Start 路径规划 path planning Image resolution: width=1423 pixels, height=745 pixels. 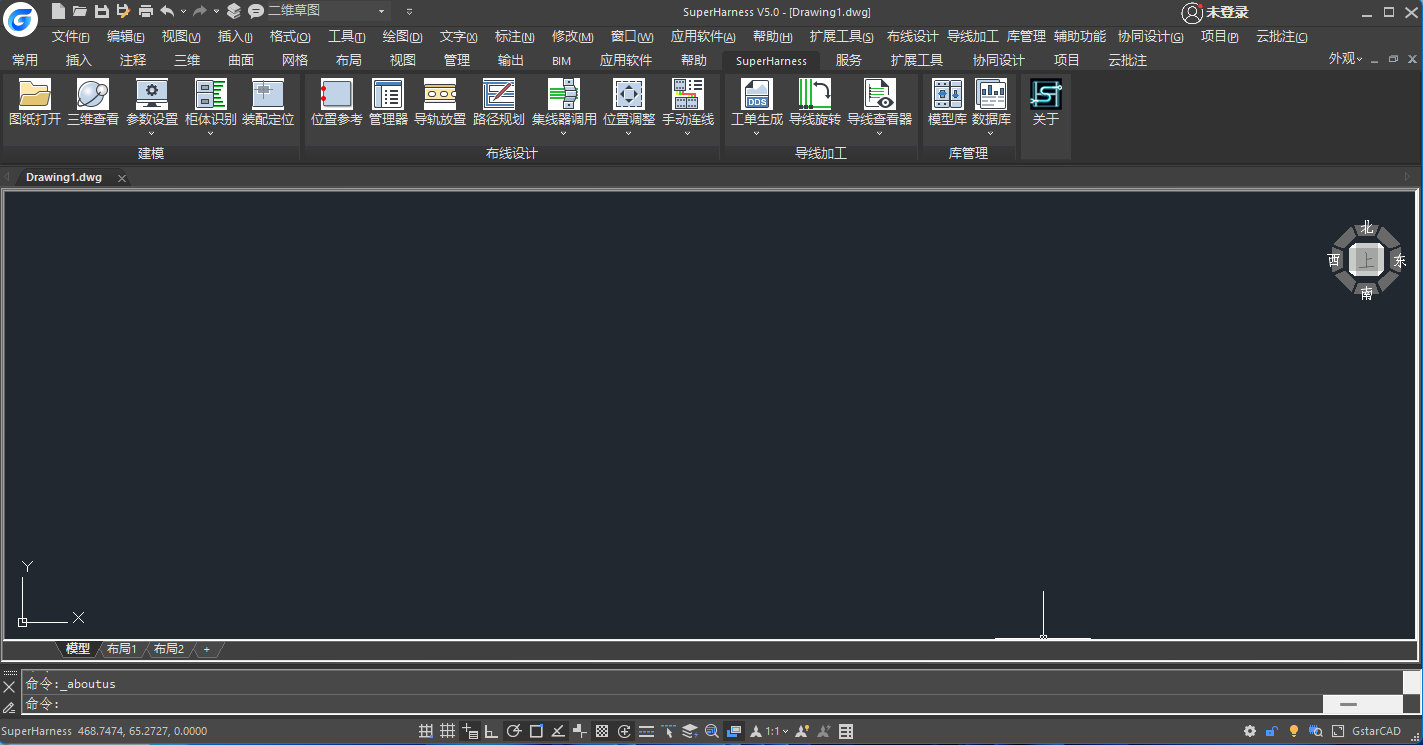click(499, 104)
